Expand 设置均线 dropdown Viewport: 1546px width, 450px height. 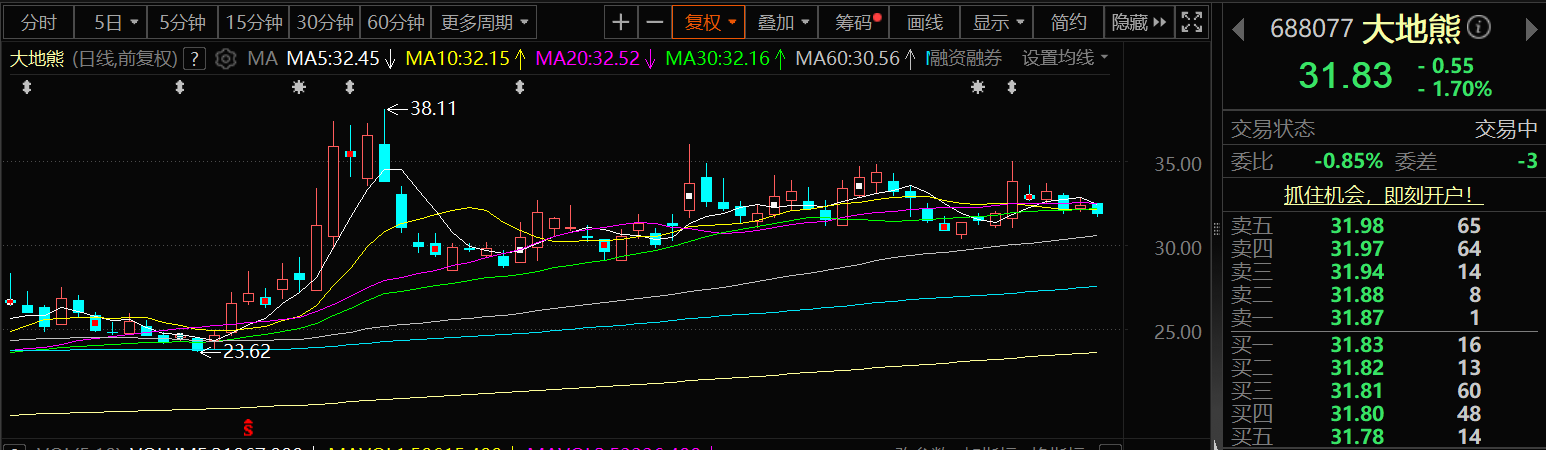[1065, 59]
